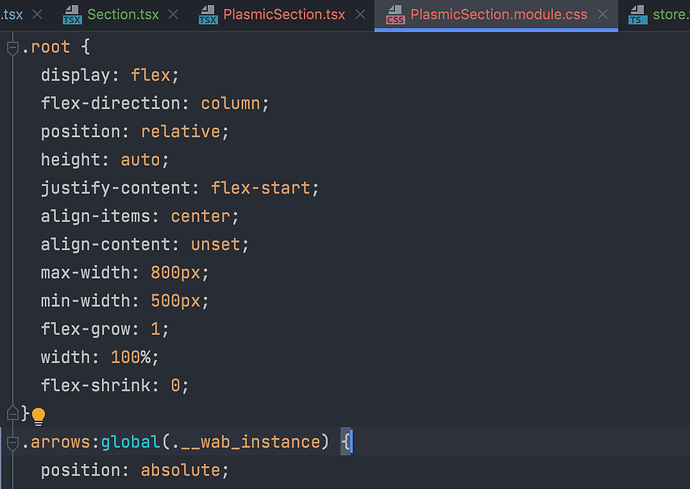Collapse the .arrows rule fold marker

coord(13,441)
